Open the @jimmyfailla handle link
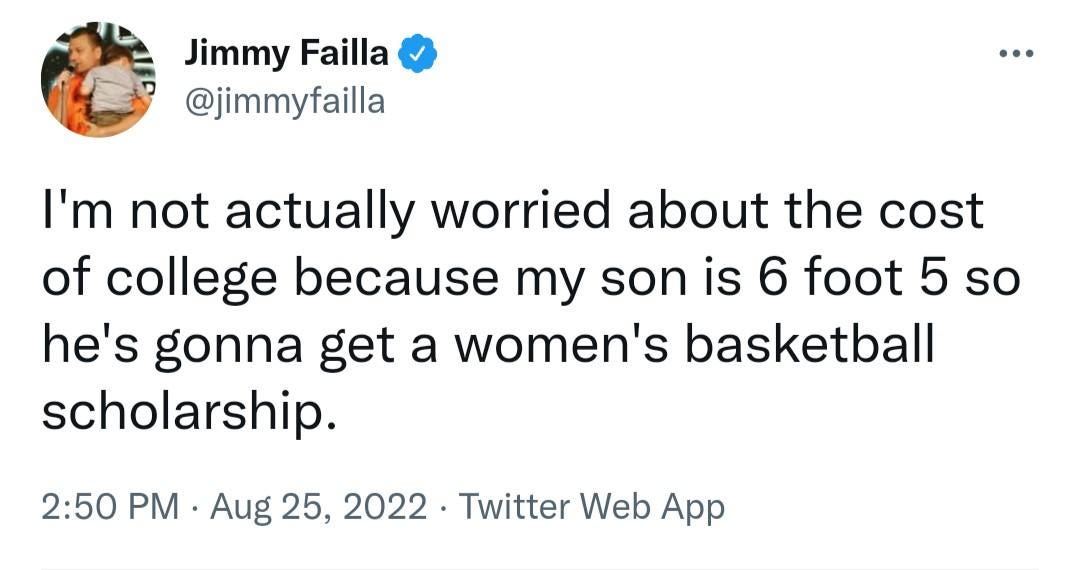This screenshot has height=570, width=1080. [284, 101]
